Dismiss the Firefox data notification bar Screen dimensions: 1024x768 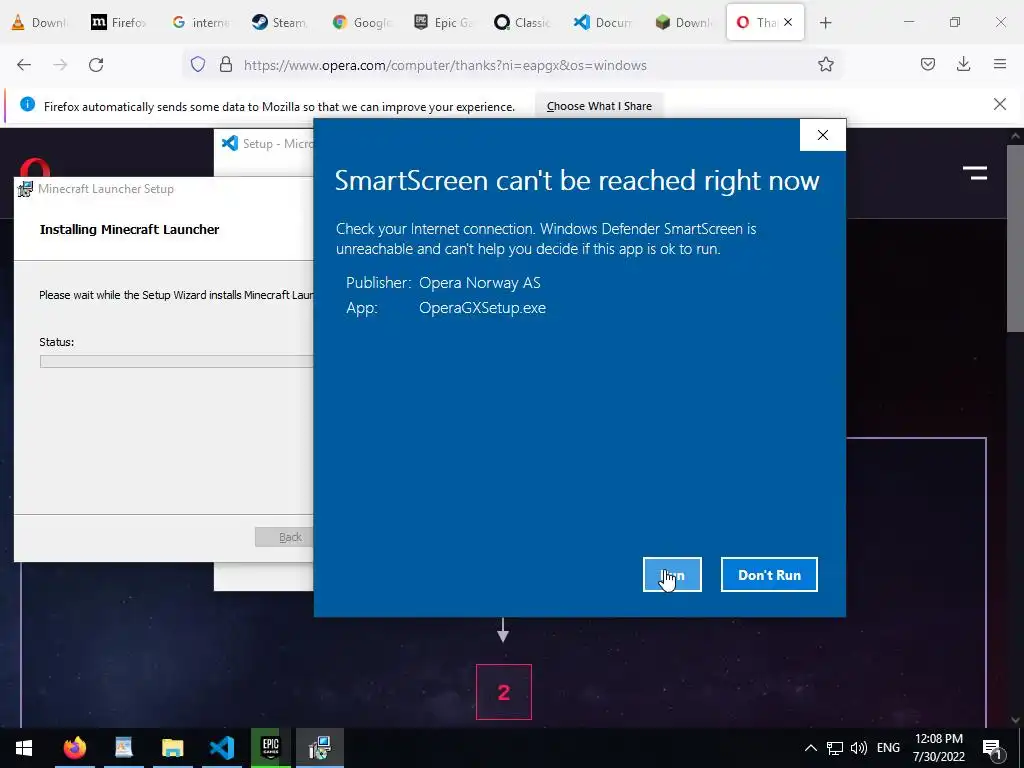coord(999,104)
